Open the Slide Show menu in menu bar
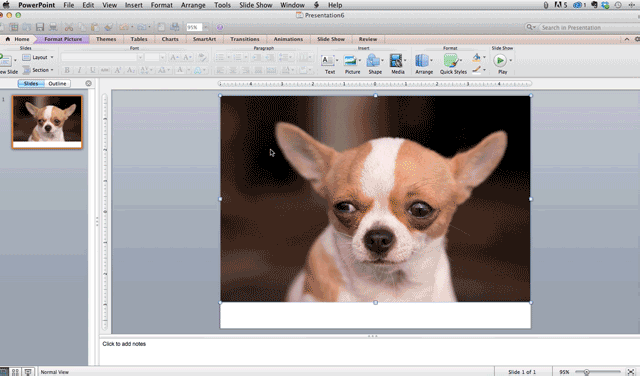Screen dimensions: 640x376 click(256, 5)
